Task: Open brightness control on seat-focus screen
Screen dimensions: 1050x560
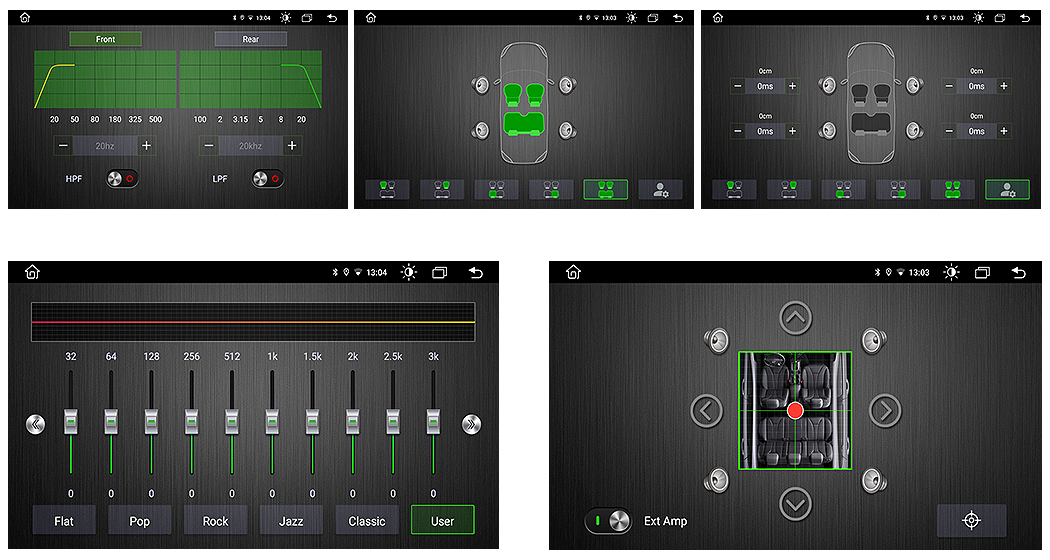Action: pyautogui.click(x=631, y=18)
